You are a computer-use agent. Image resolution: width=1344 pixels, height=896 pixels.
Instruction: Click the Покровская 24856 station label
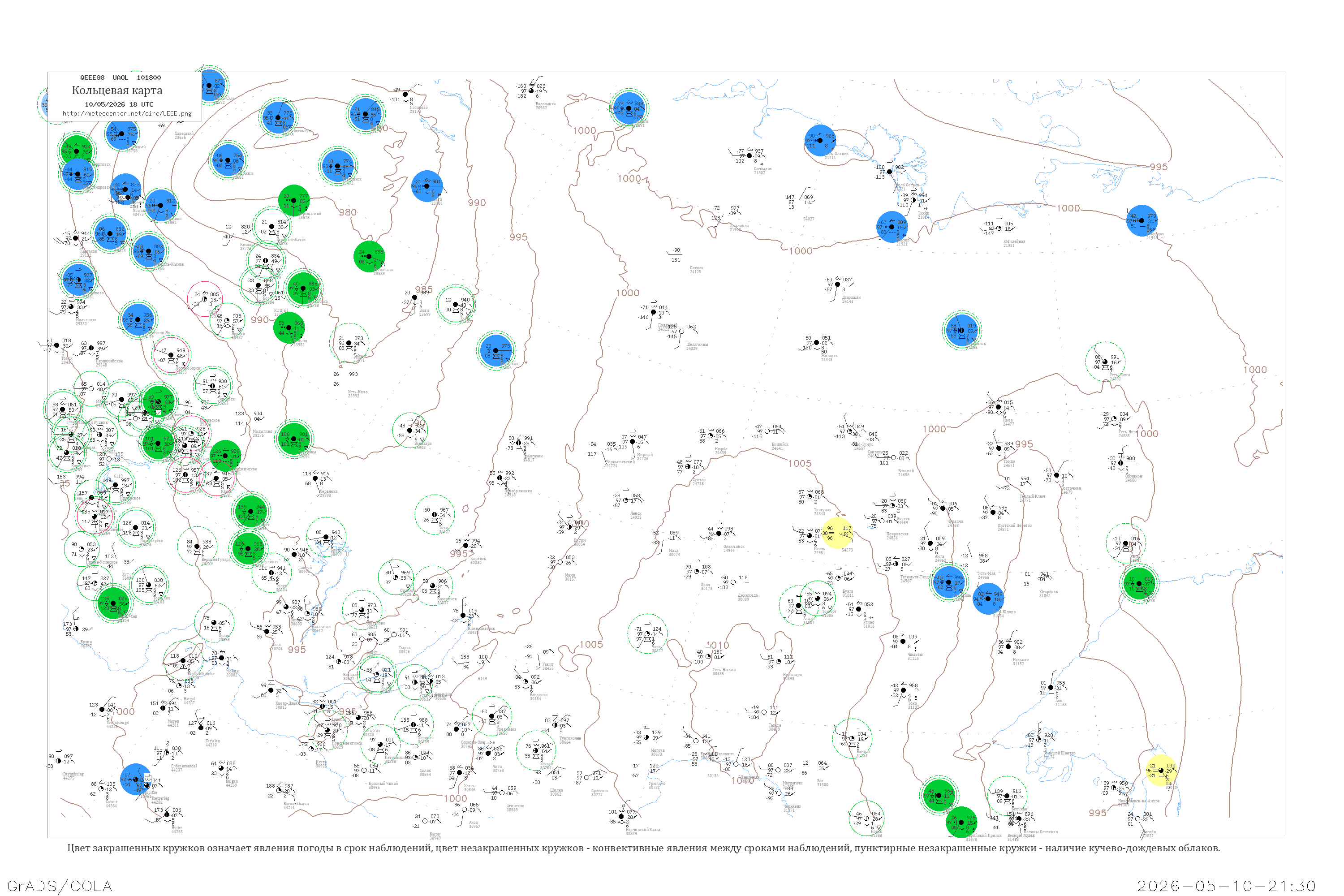[x=897, y=536]
